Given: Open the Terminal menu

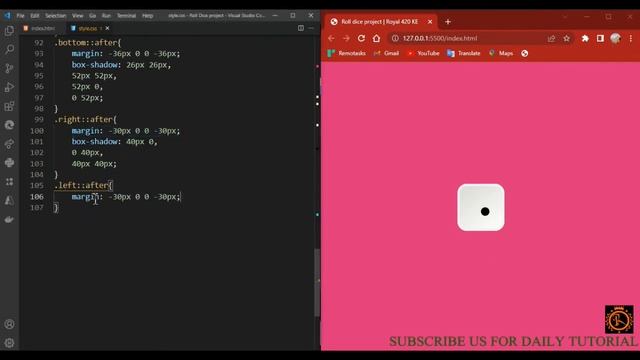Looking at the screenshot, I should (126, 16).
